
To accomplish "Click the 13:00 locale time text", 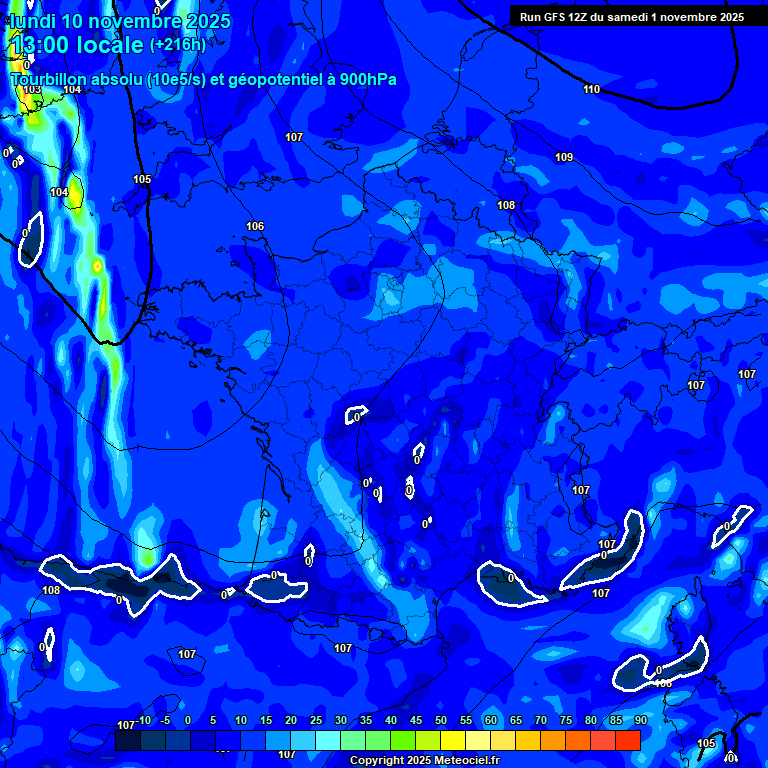I will pyautogui.click(x=77, y=45).
